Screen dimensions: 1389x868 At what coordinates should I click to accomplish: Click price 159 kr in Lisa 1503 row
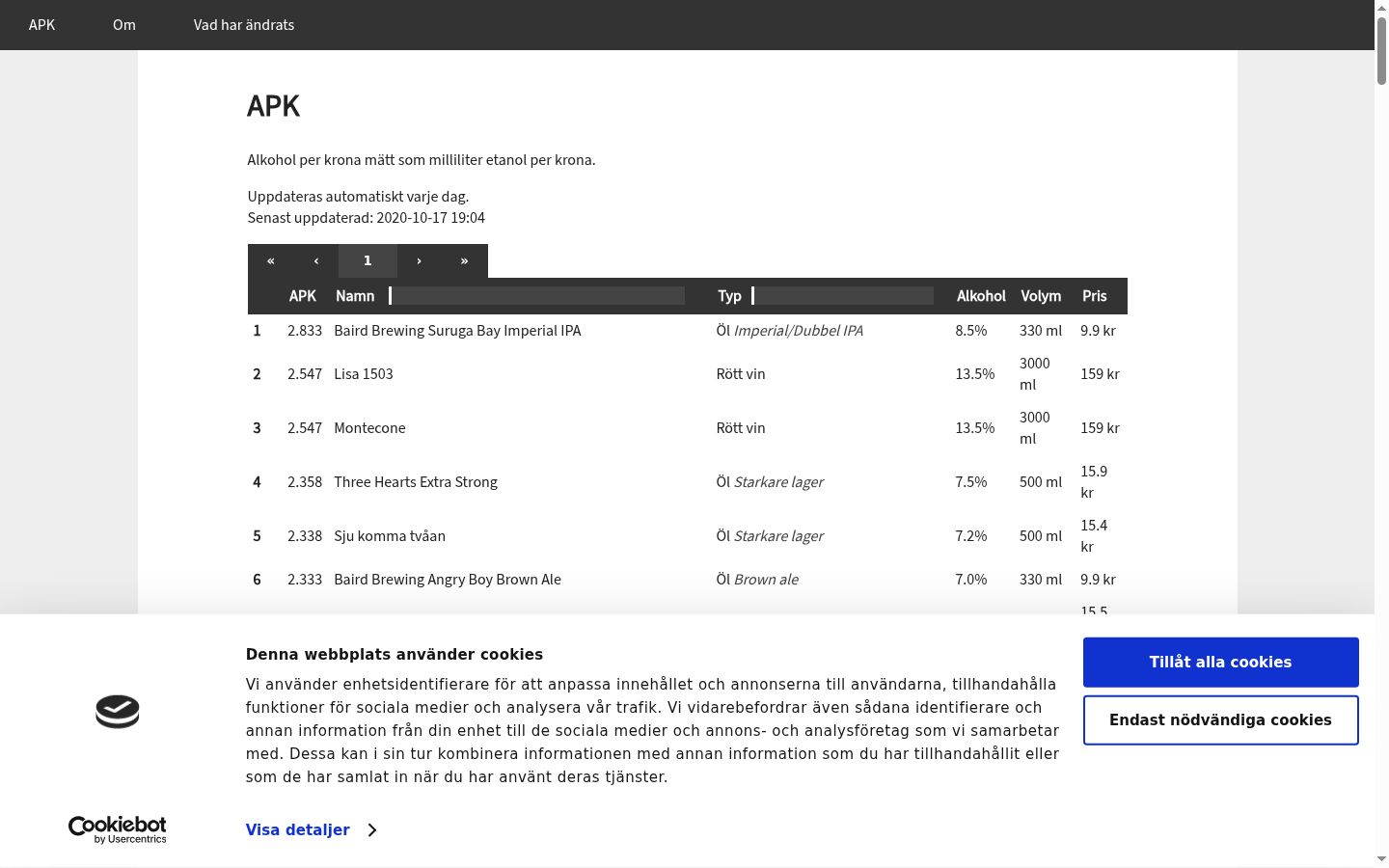point(1100,374)
